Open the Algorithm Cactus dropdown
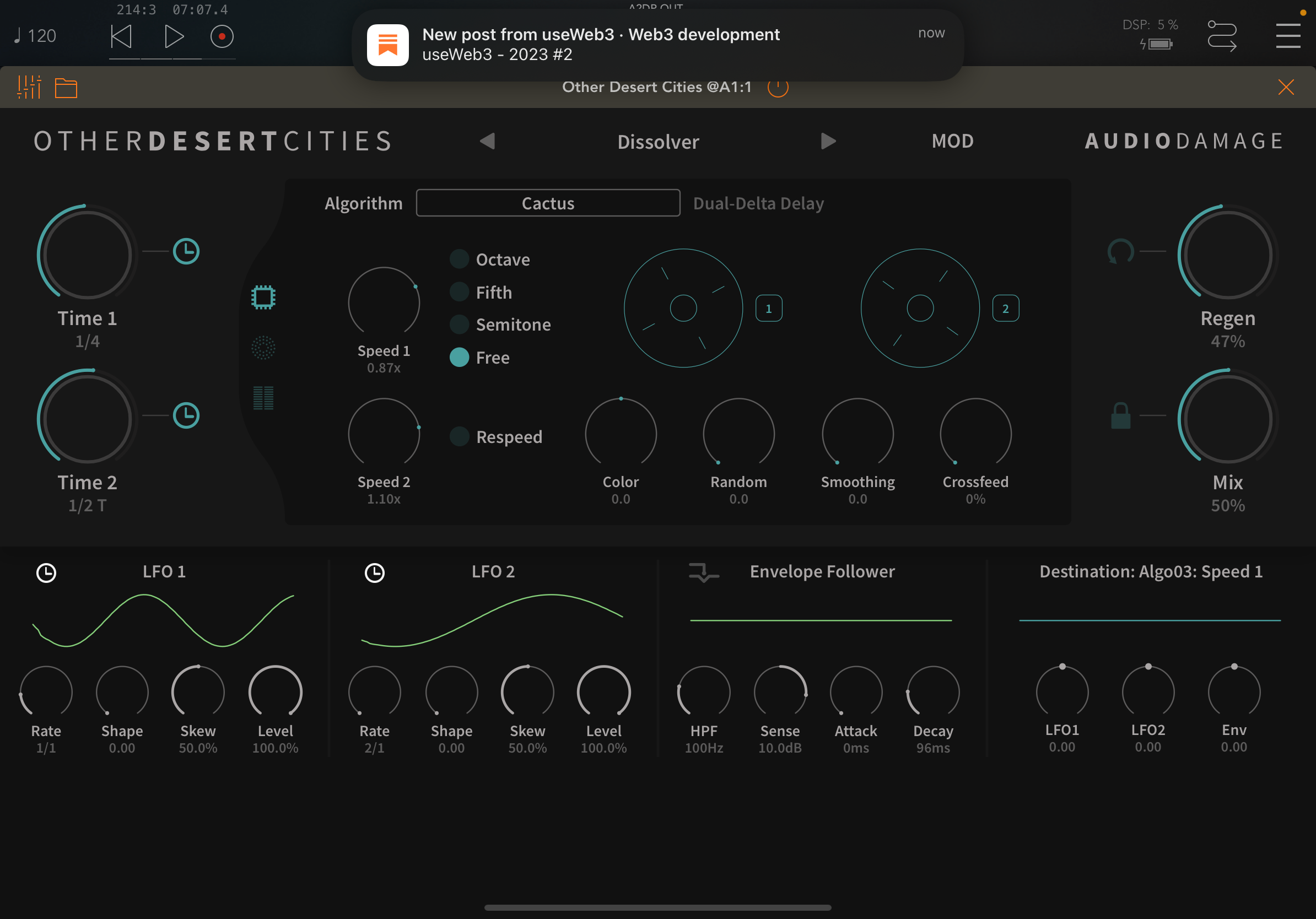The height and width of the screenshot is (919, 1316). (548, 203)
